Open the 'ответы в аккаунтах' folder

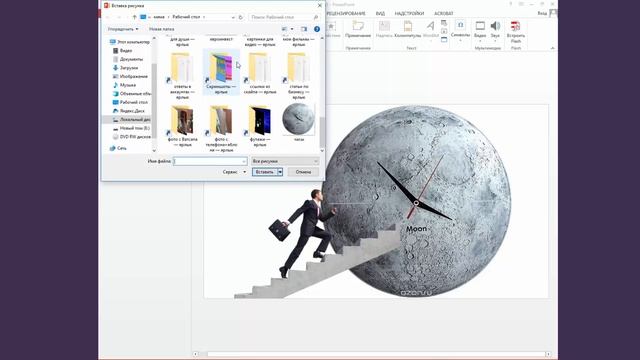(182, 76)
